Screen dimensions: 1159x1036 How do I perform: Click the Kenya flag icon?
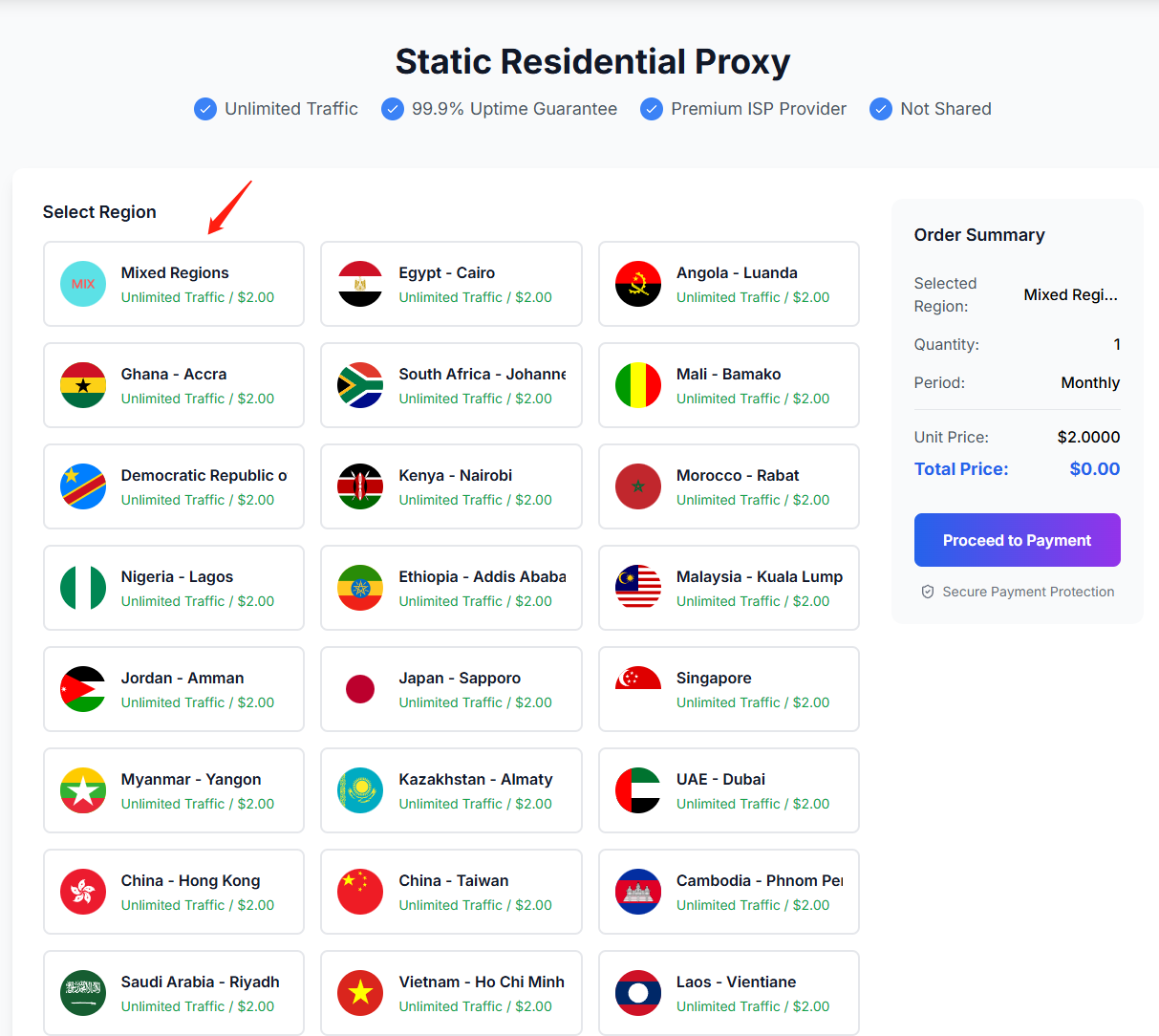pos(360,486)
